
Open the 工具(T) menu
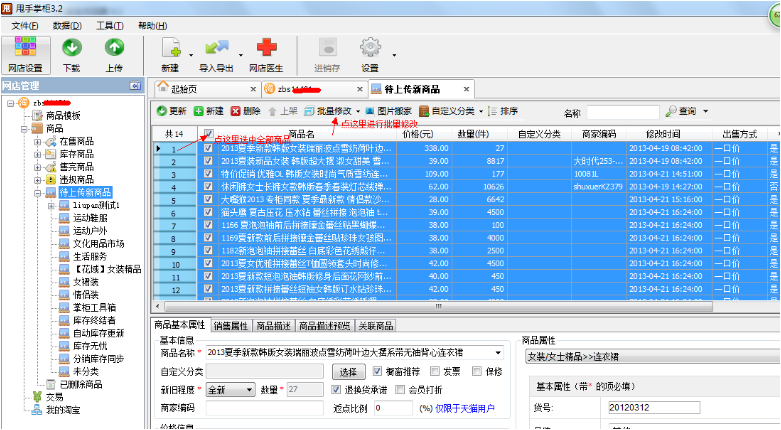[110, 24]
